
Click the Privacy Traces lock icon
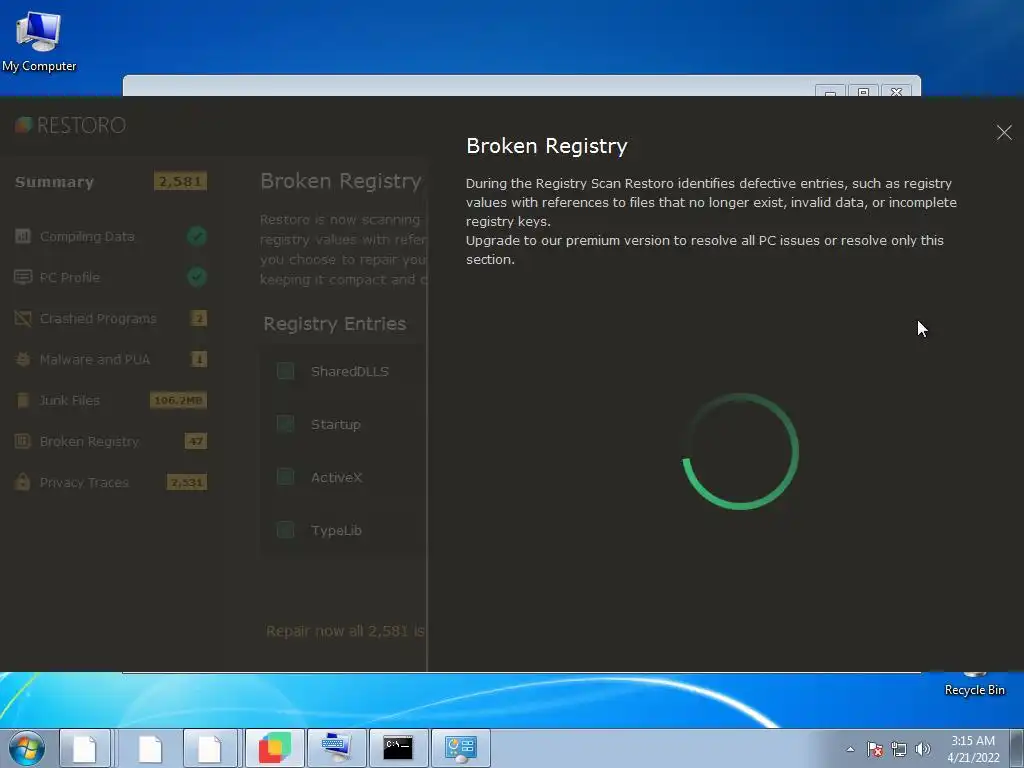[23, 482]
